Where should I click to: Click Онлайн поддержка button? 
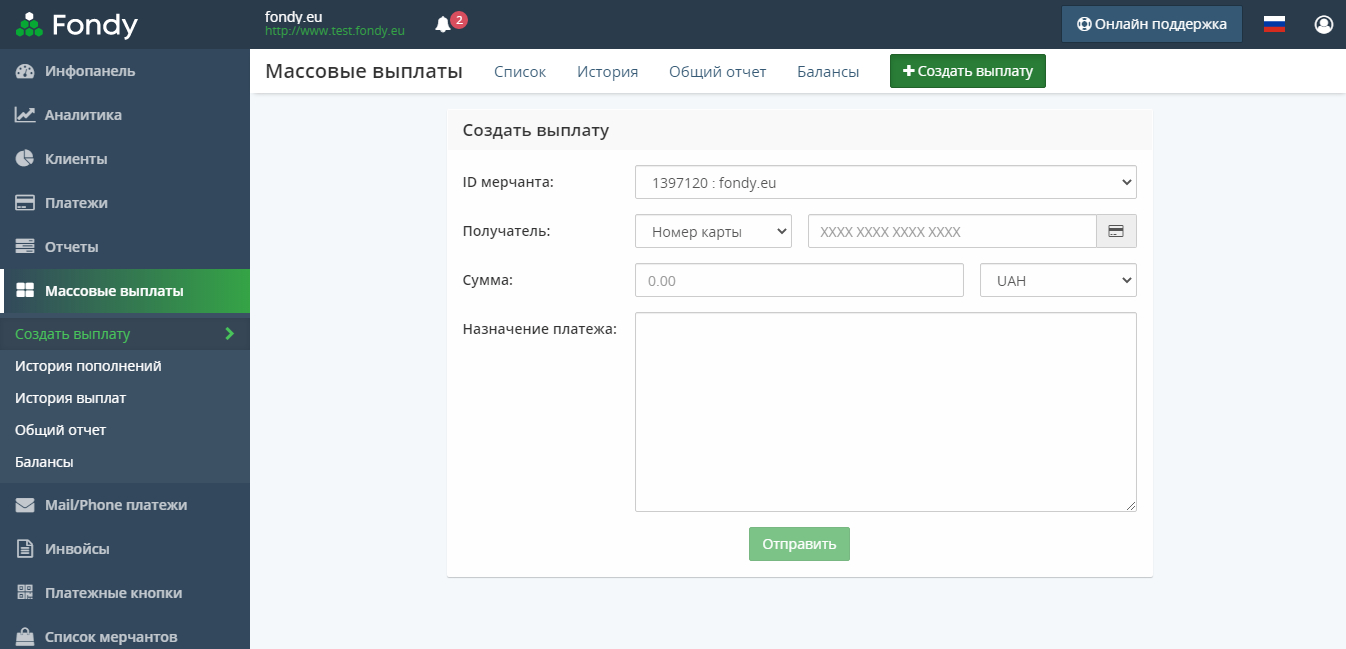point(1152,24)
